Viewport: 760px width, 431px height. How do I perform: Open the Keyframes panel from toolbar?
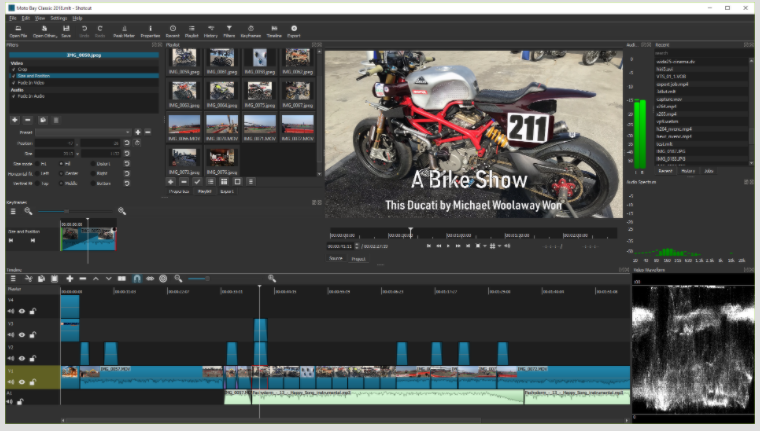[251, 32]
